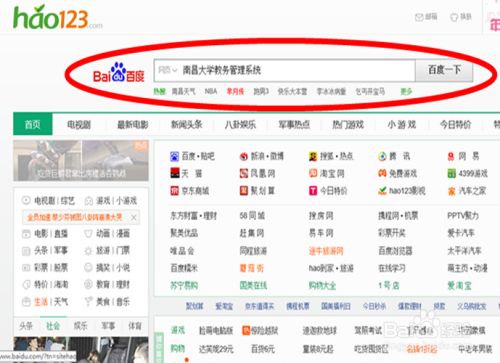Click the 新浪·微博 site icon
500x363 pixels.
[x=244, y=156]
